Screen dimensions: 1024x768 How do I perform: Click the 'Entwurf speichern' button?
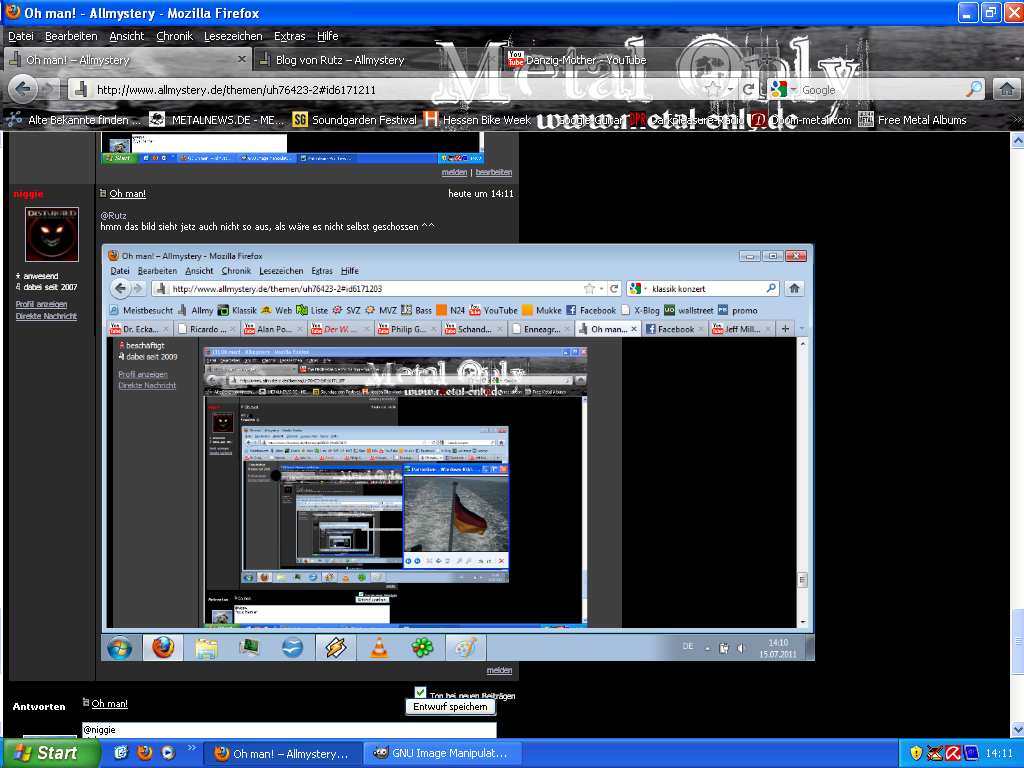(x=450, y=707)
